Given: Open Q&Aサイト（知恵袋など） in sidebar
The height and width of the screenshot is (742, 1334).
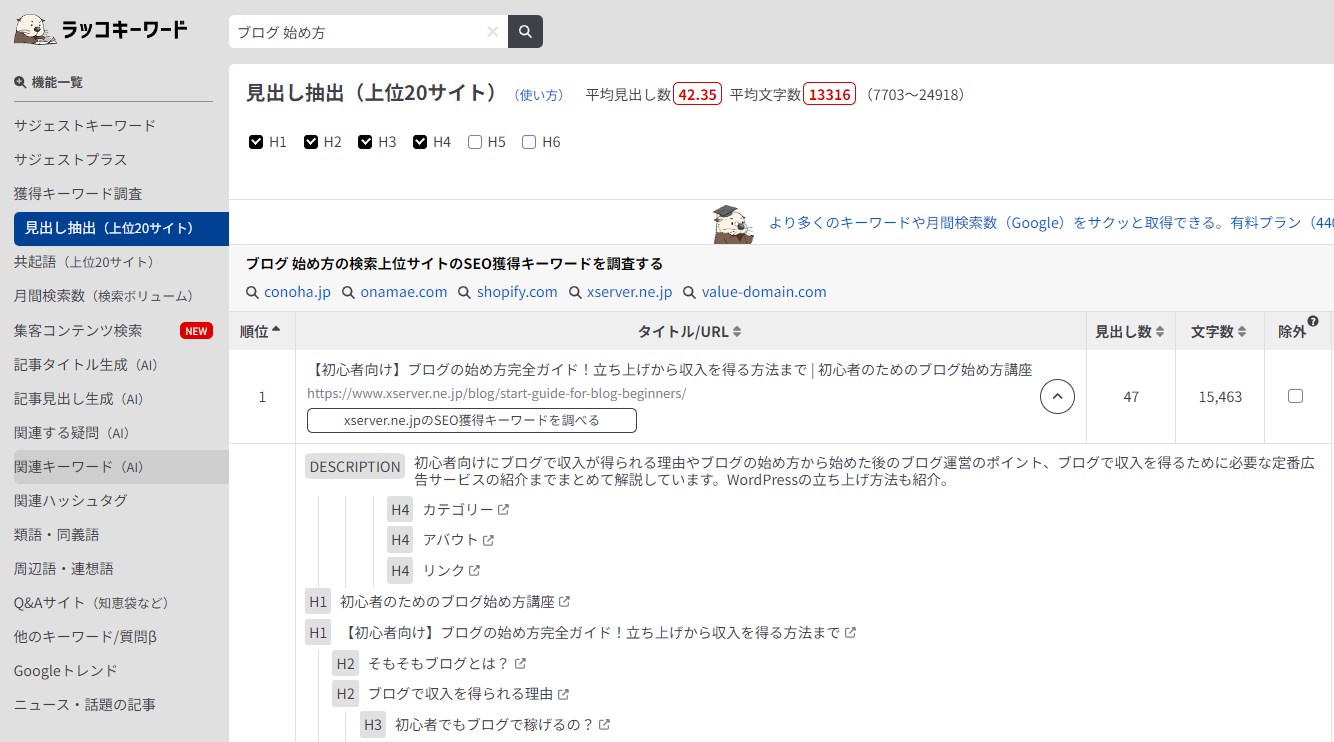Looking at the screenshot, I should click(91, 602).
